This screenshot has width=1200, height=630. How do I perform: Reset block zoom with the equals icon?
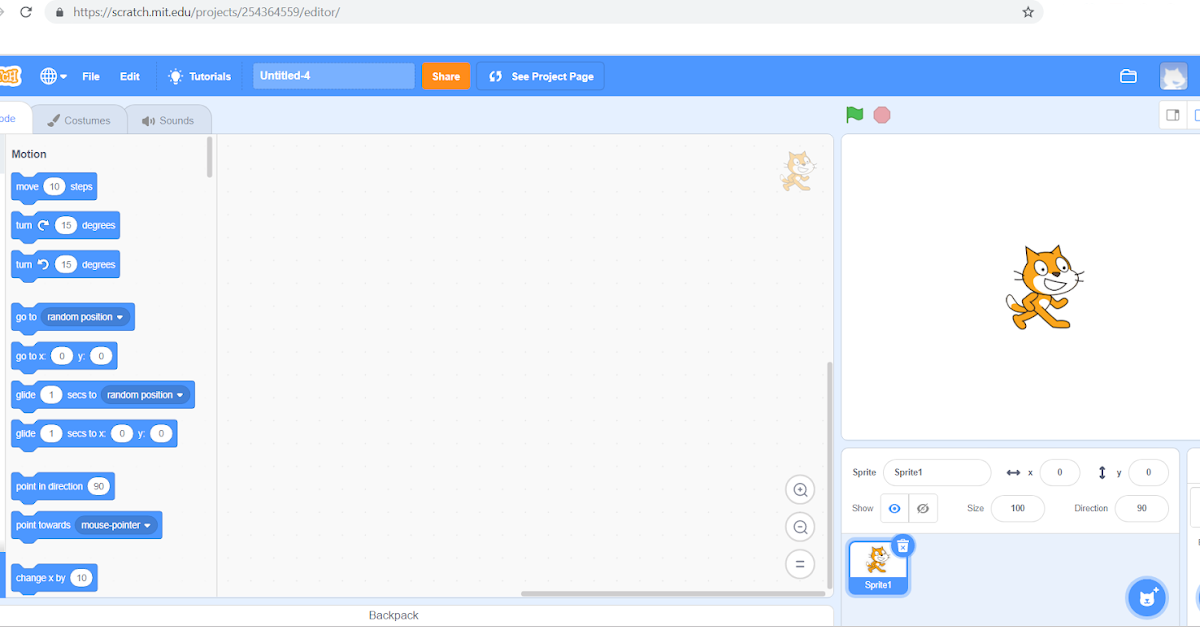800,563
